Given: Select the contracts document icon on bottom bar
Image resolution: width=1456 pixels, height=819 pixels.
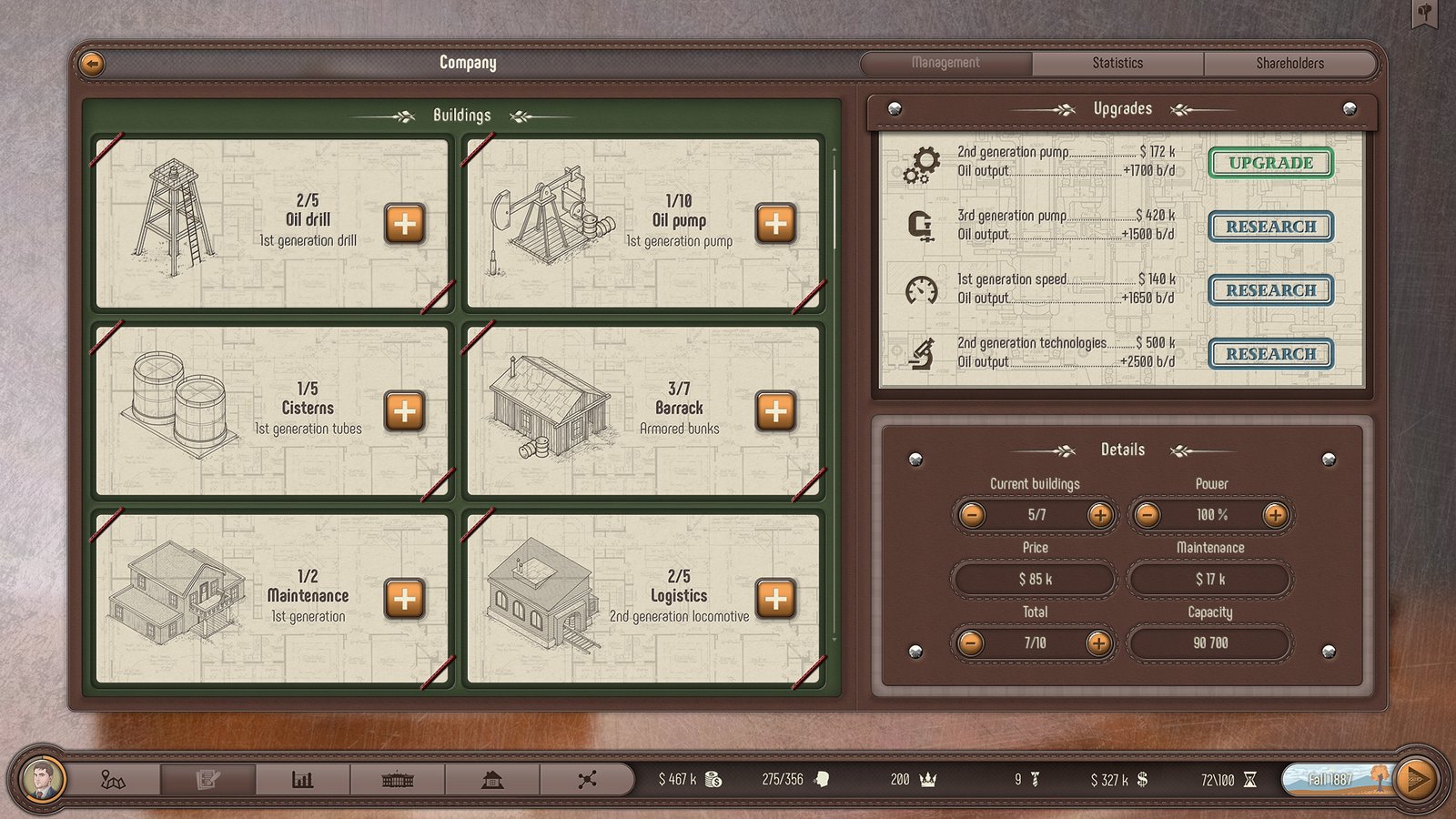Looking at the screenshot, I should (207, 779).
